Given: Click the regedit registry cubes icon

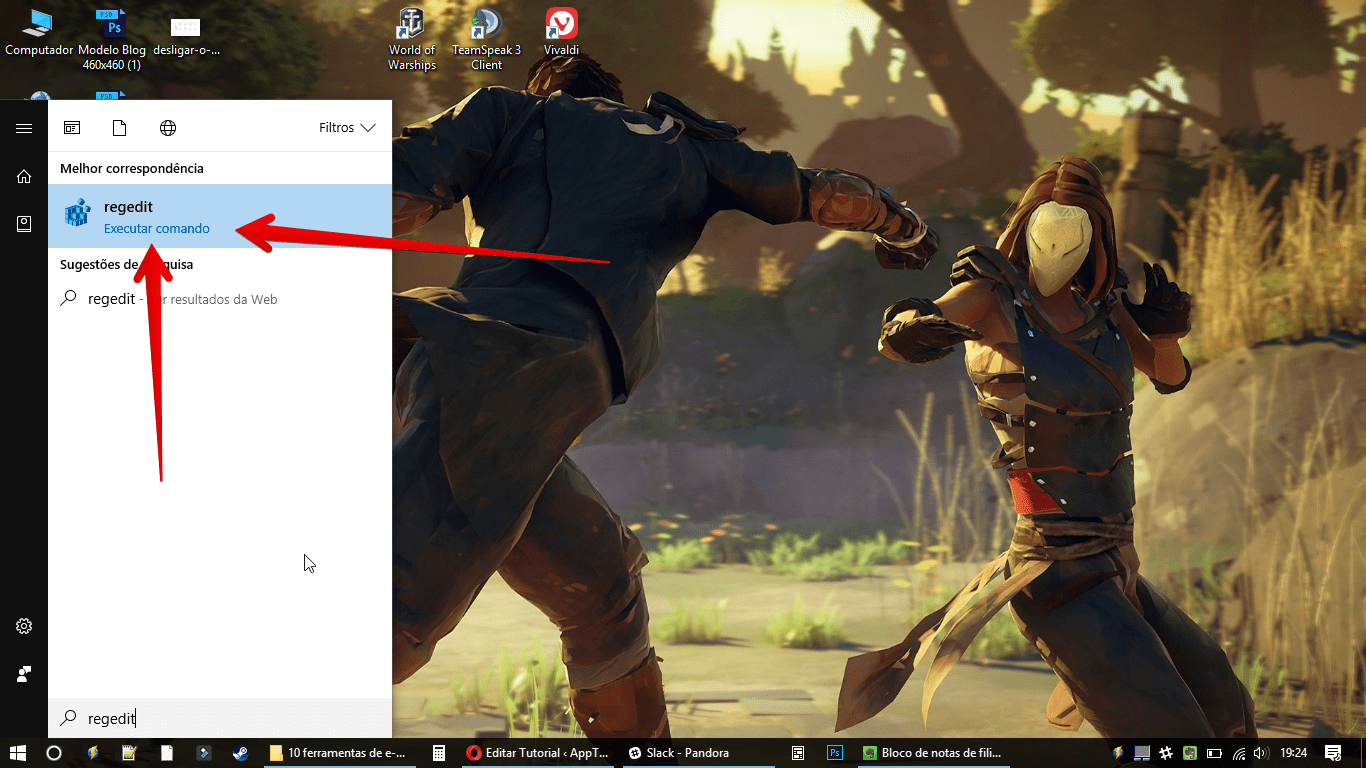Looking at the screenshot, I should tap(77, 214).
